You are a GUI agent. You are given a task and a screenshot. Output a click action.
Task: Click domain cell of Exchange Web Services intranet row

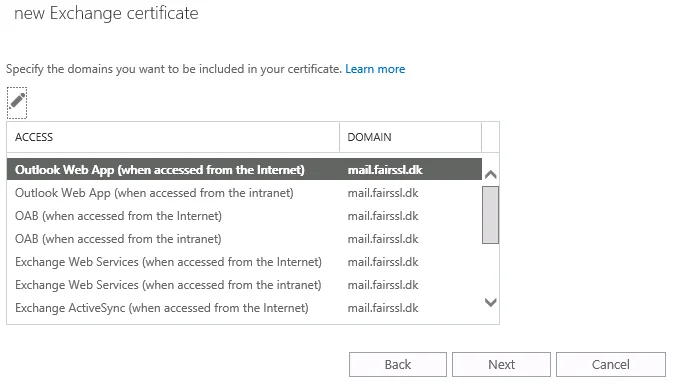[x=383, y=285]
